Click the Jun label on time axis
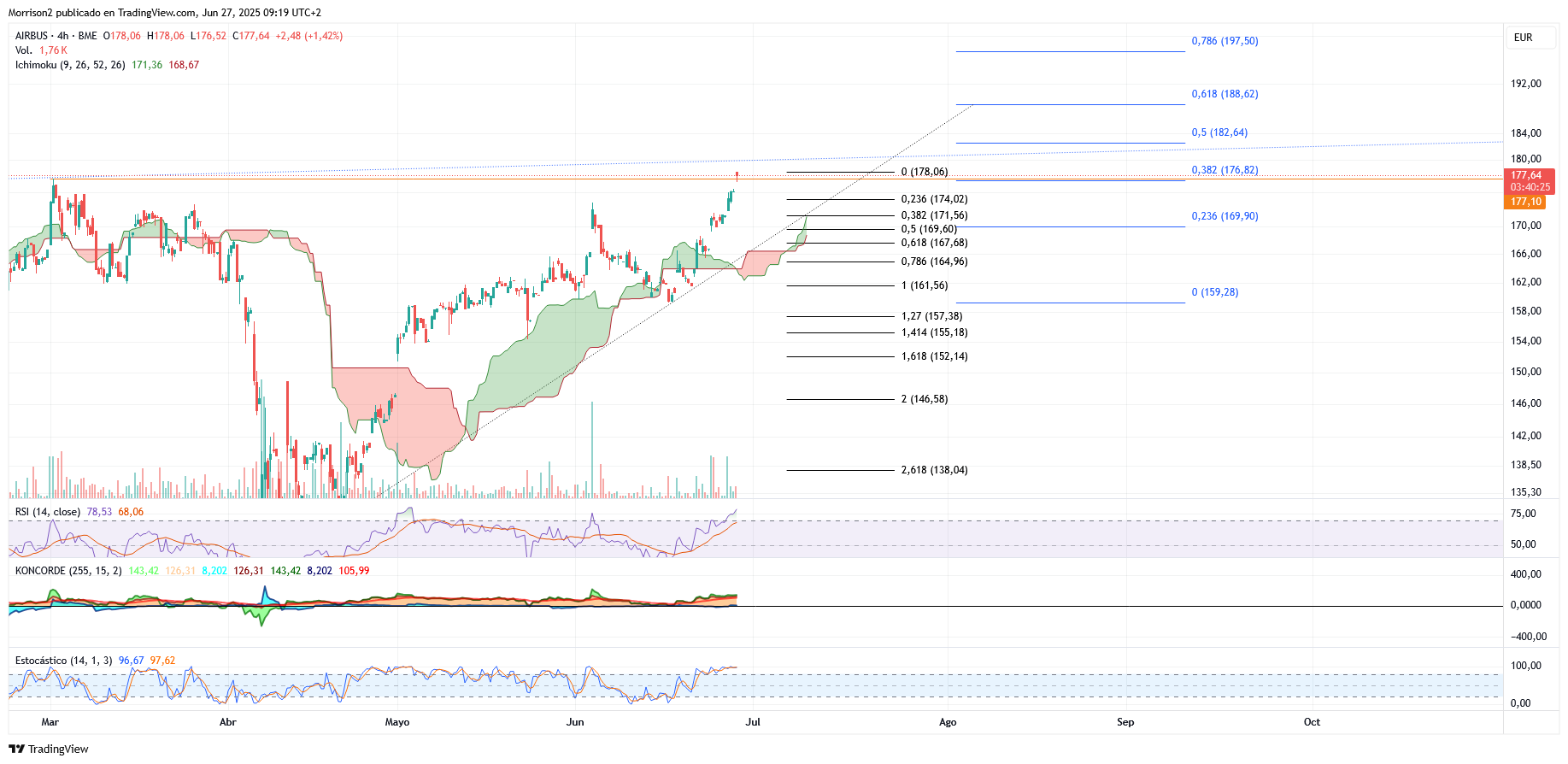The height and width of the screenshot is (764, 1568). [x=575, y=722]
